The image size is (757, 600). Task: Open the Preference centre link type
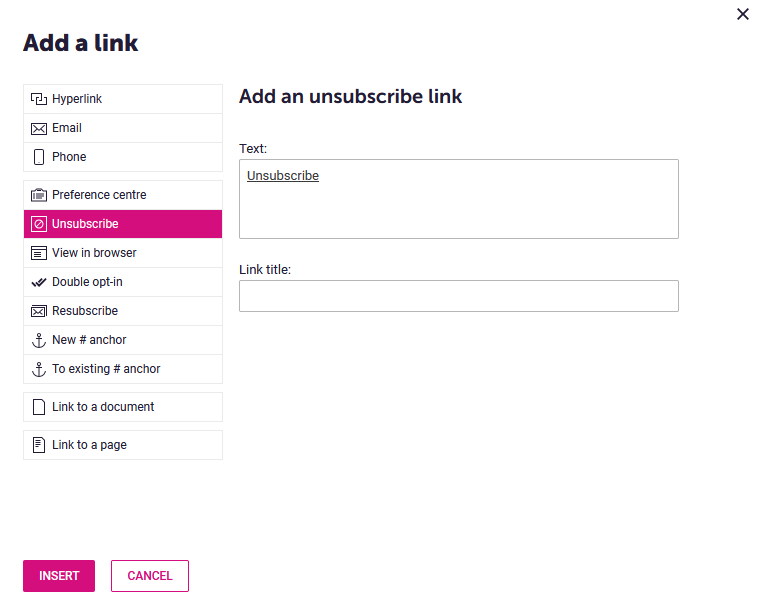tap(123, 195)
